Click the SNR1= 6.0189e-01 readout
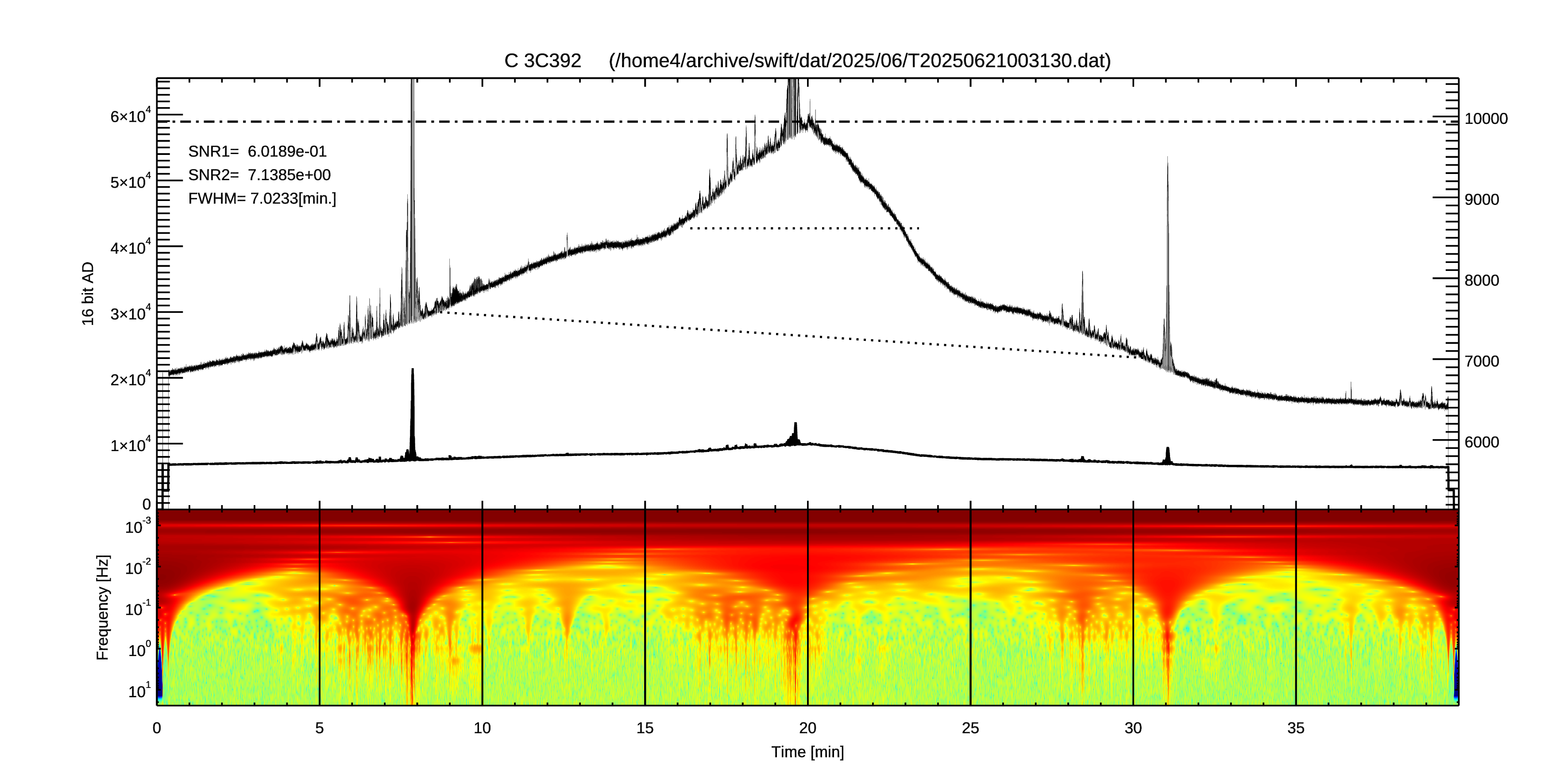This screenshot has width=1568, height=784. (258, 151)
